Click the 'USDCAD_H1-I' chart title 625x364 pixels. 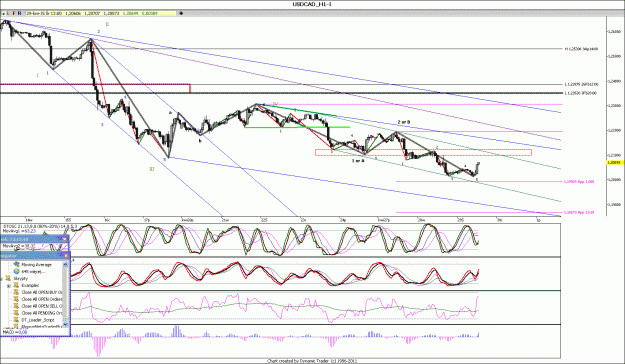point(312,4)
